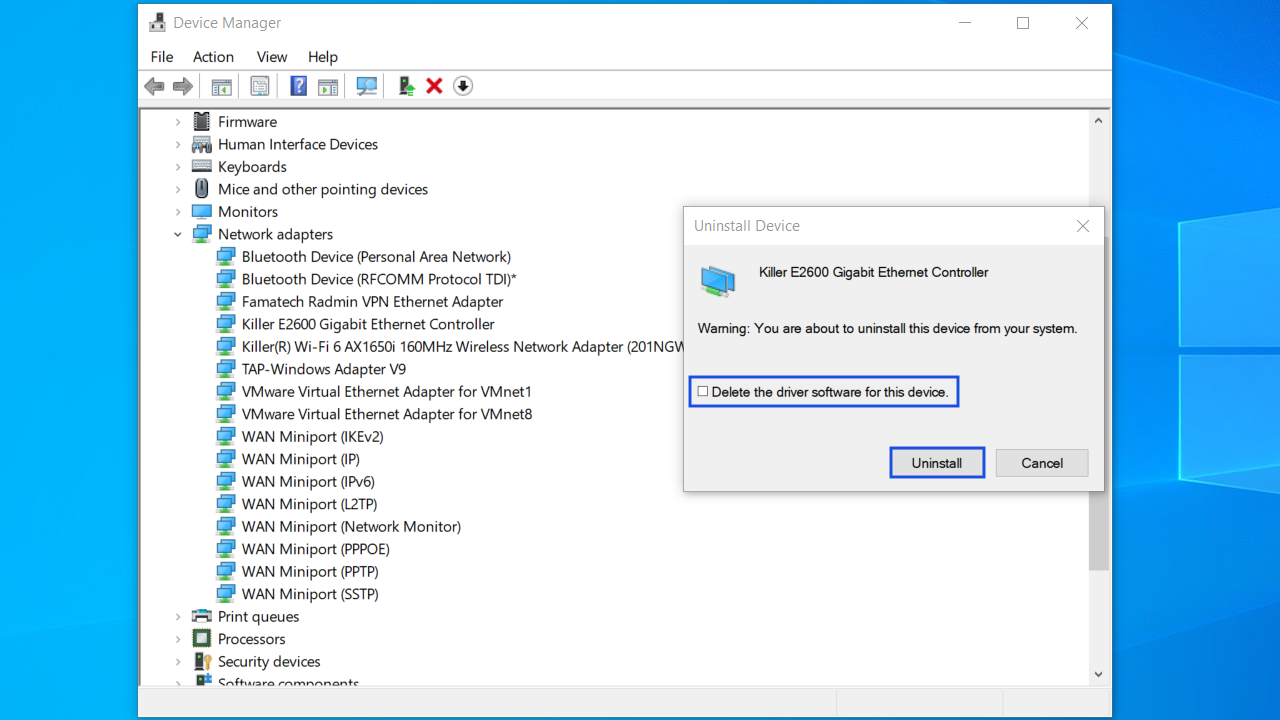This screenshot has width=1280, height=720.
Task: Open the View menu
Action: tap(271, 57)
